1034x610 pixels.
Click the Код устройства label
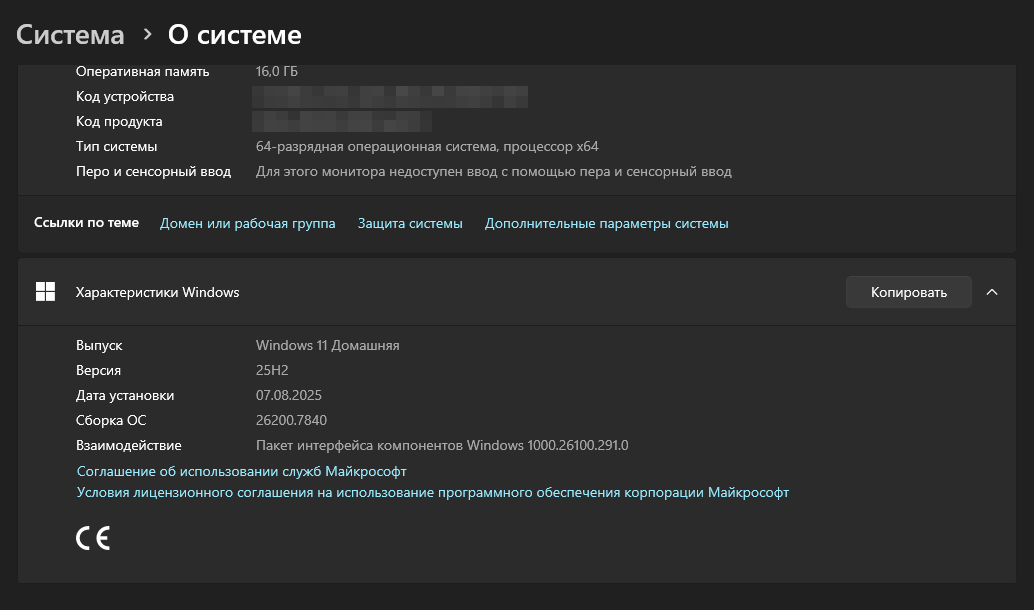tap(124, 96)
